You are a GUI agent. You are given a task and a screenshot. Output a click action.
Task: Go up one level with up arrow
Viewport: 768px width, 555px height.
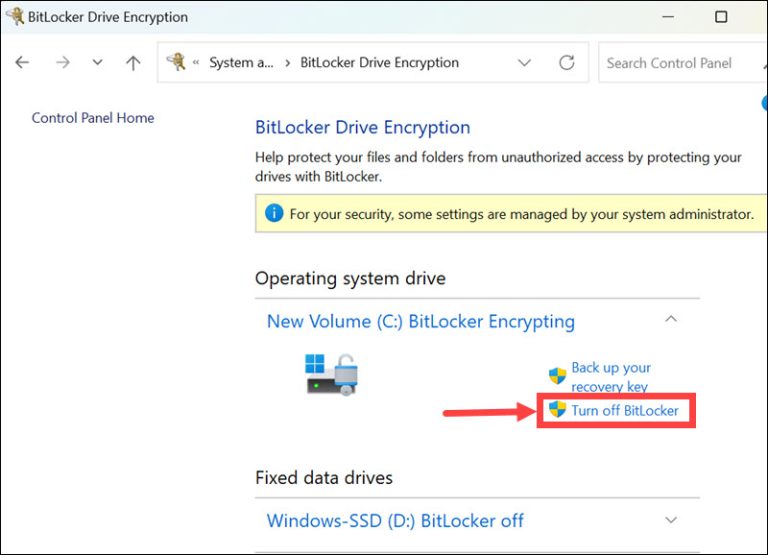pos(133,63)
